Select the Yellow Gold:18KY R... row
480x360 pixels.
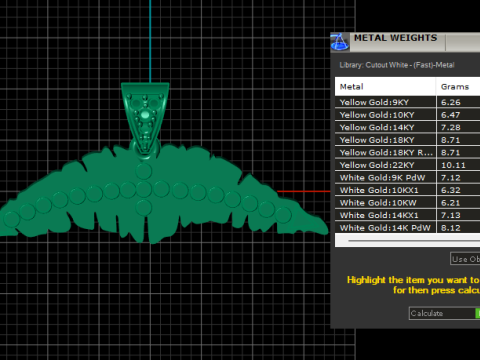pyautogui.click(x=407, y=153)
